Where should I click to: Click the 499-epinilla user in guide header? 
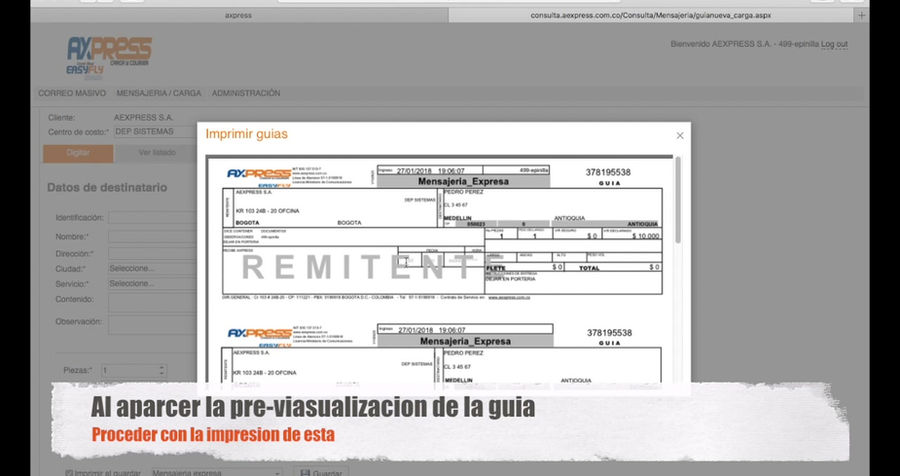coord(534,170)
